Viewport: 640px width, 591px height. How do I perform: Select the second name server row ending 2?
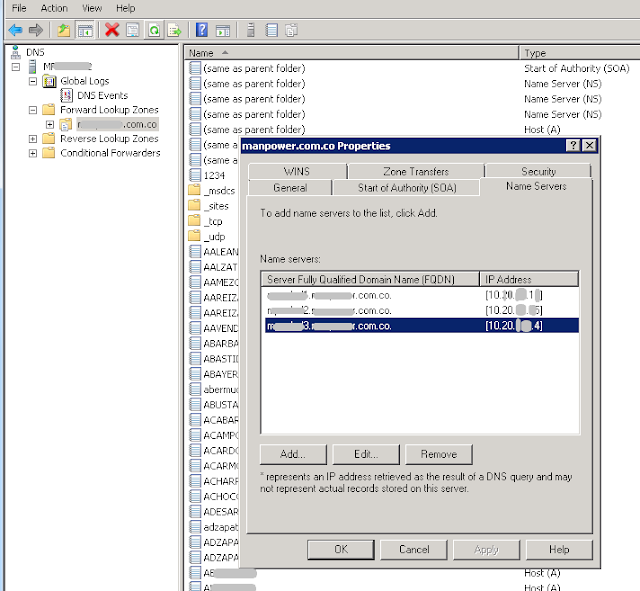click(x=422, y=311)
